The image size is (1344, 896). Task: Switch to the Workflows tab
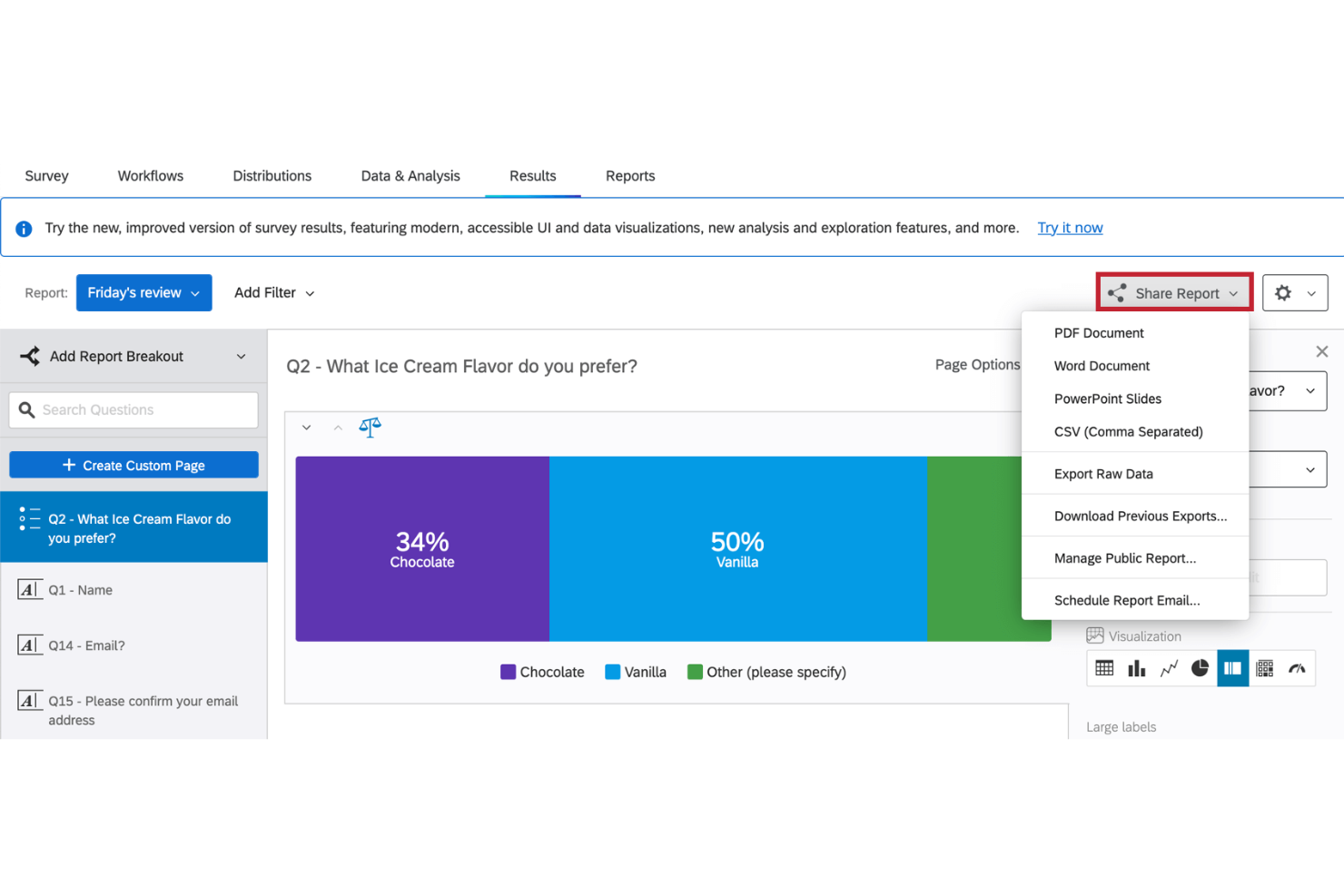(151, 176)
